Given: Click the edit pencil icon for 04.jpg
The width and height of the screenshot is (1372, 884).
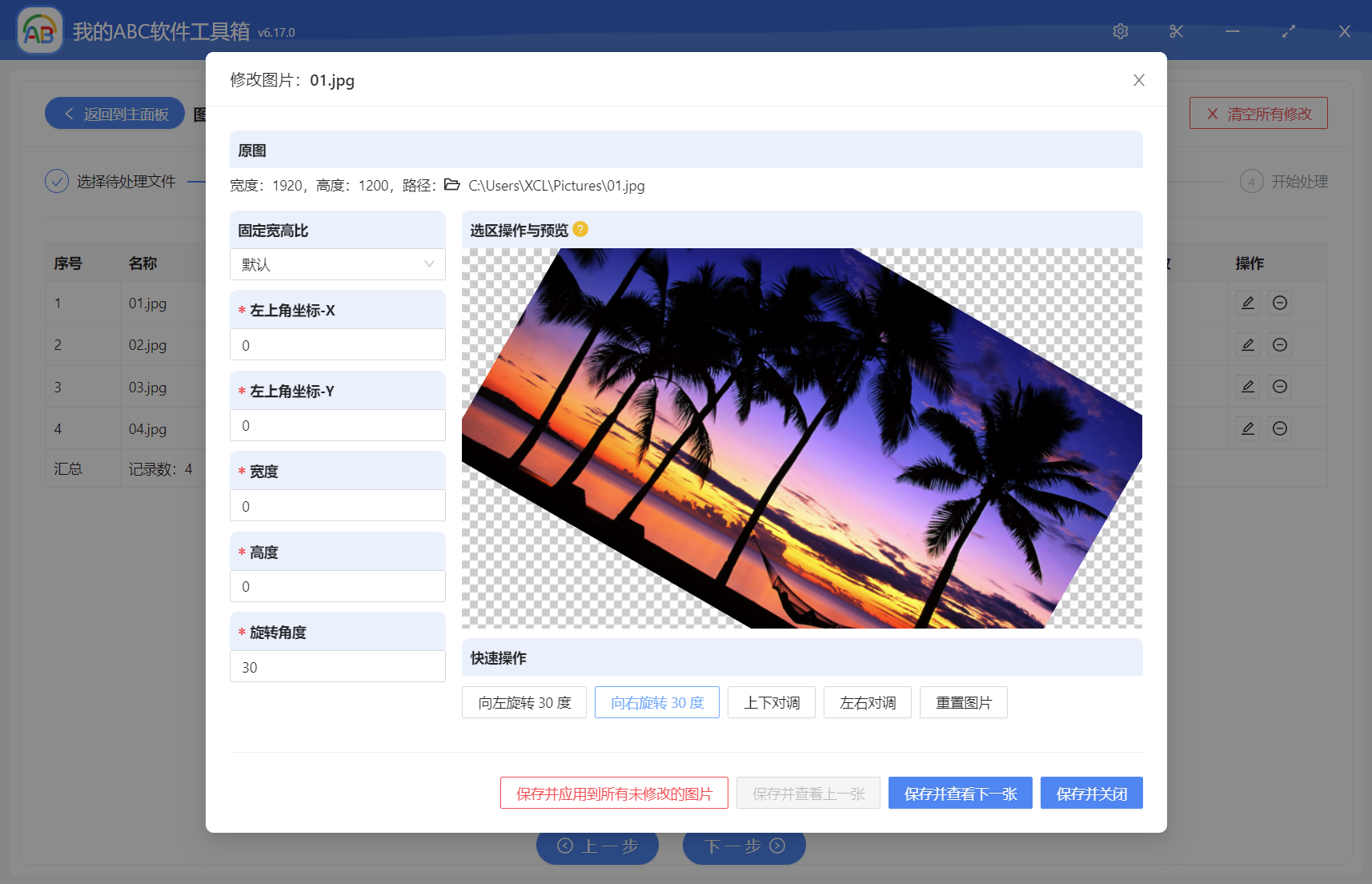Looking at the screenshot, I should tap(1248, 428).
